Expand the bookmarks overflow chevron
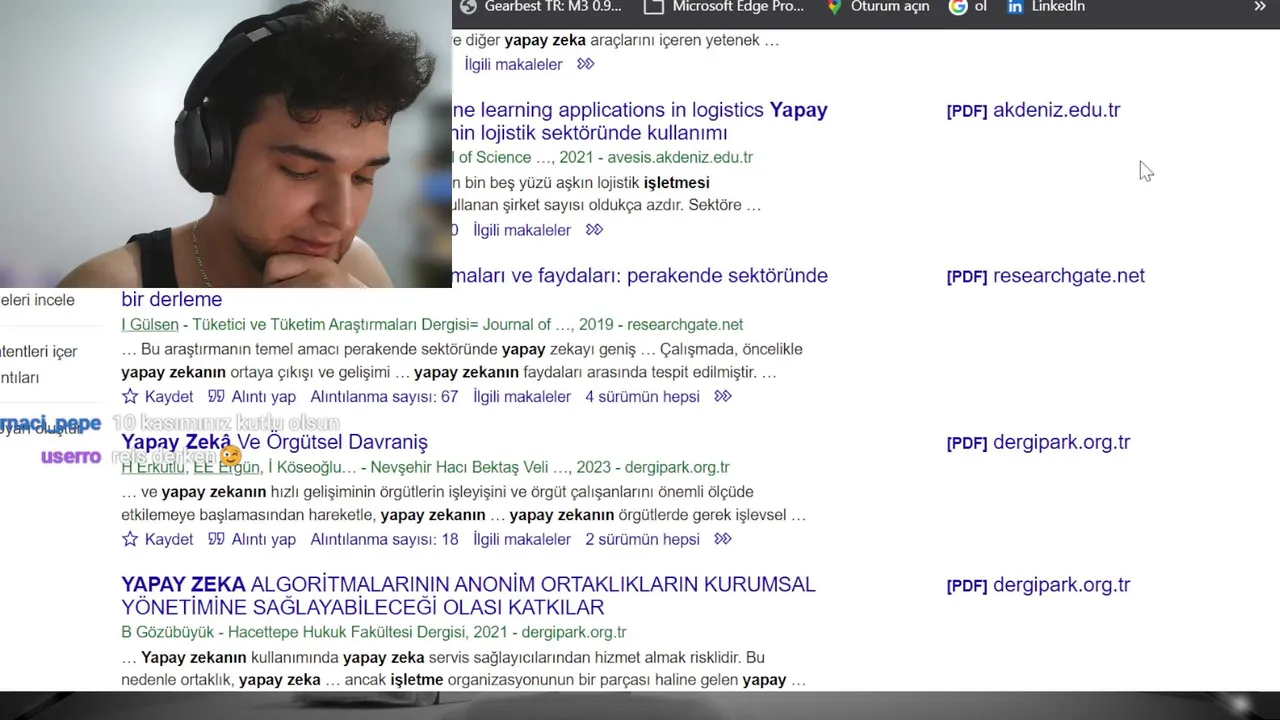Viewport: 1280px width, 720px height. [1259, 7]
